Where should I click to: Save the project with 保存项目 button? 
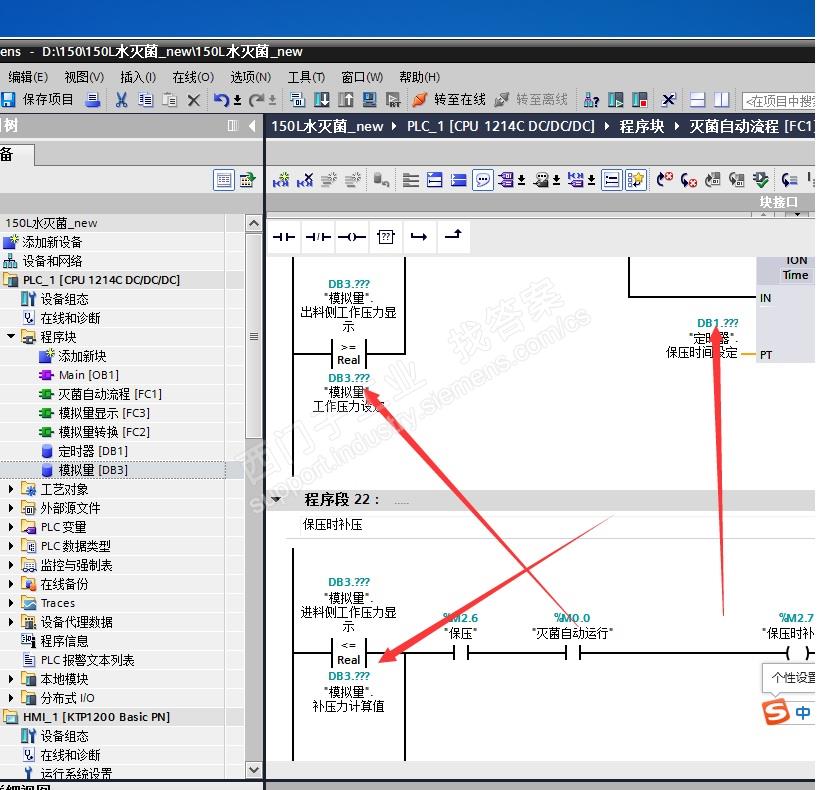37,99
